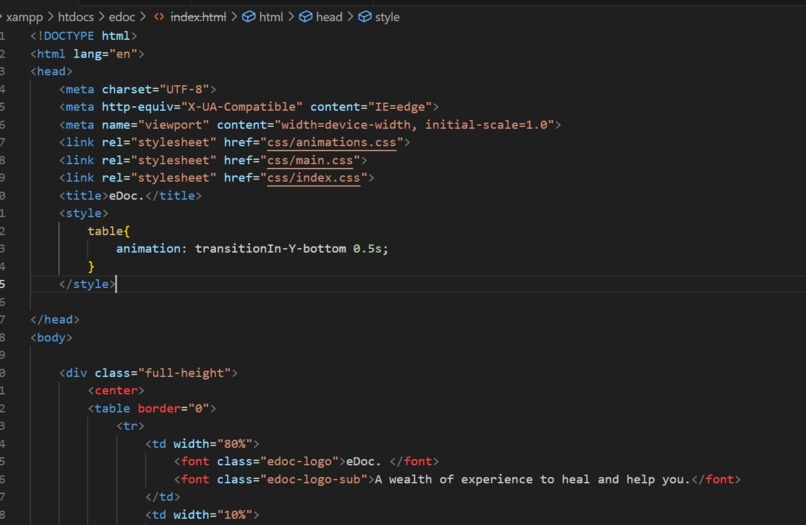Click on the DOCTYPE html line
This screenshot has width=806, height=525.
(x=83, y=36)
